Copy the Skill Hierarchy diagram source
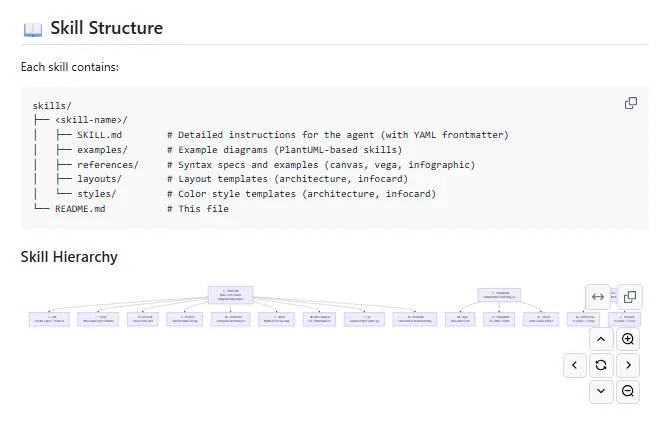 tap(629, 296)
